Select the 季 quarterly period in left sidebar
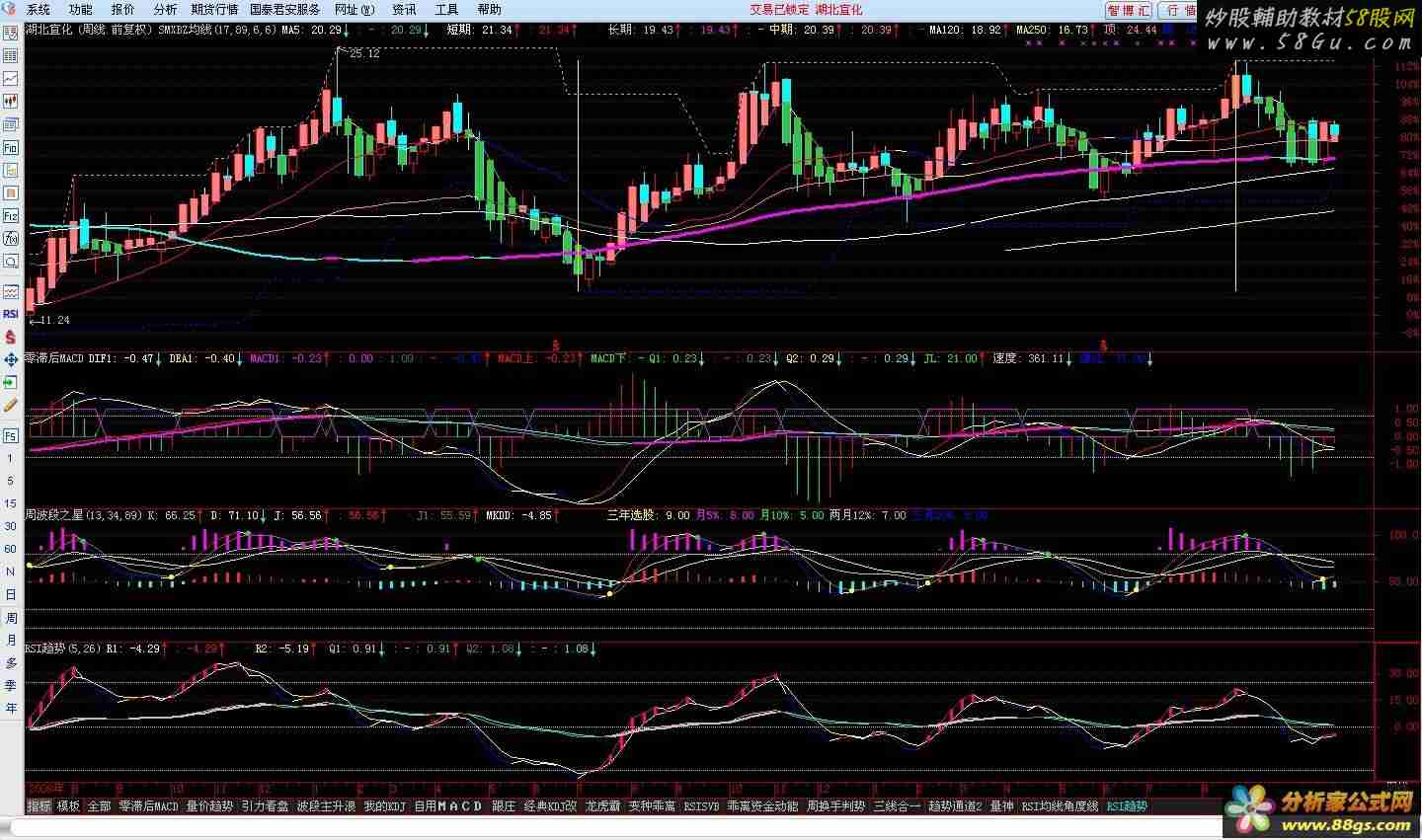 coord(11,685)
